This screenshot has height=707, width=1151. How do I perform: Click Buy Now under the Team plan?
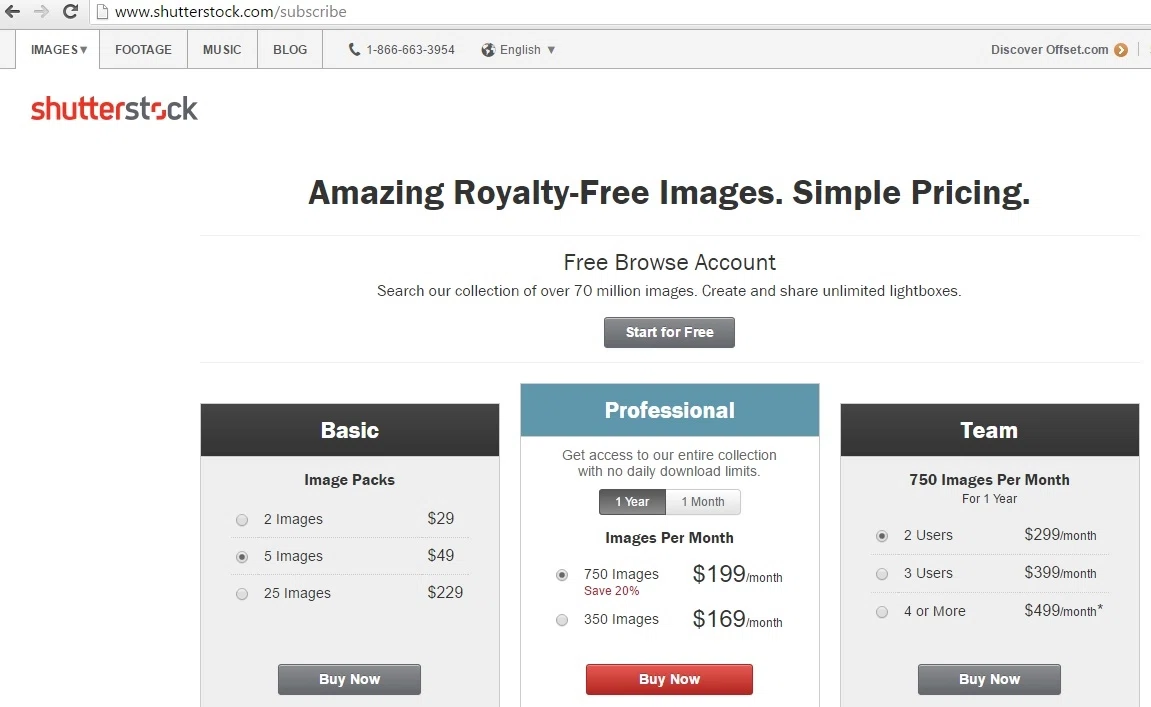[x=989, y=679]
